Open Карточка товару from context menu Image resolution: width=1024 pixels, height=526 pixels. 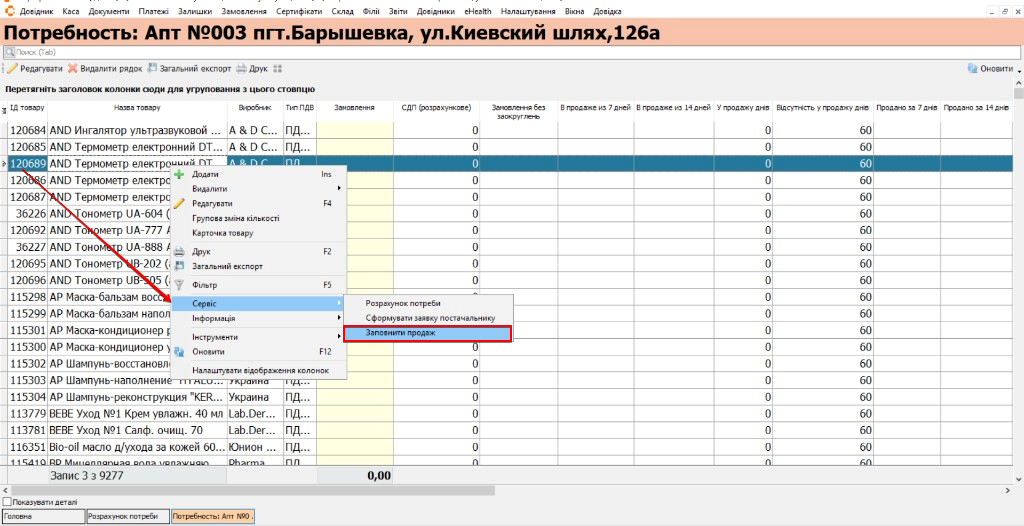tap(223, 233)
